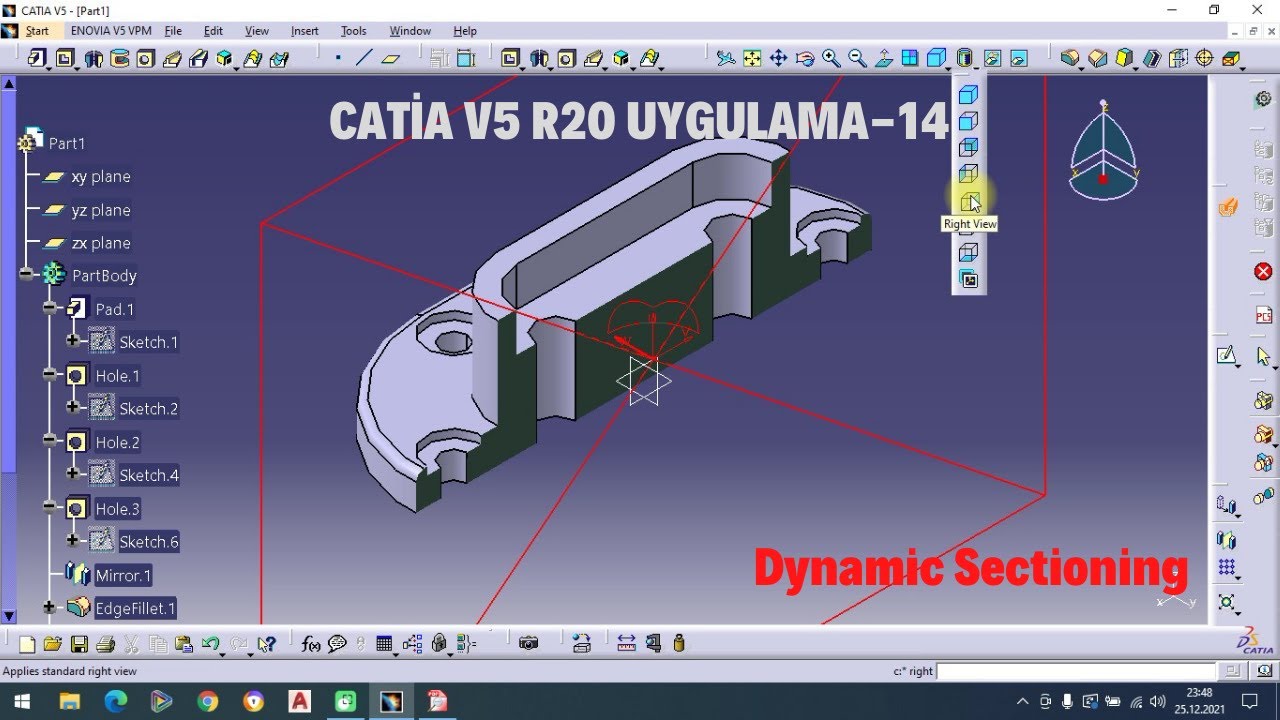Select the Pad tool in top toolbar

[x=36, y=59]
